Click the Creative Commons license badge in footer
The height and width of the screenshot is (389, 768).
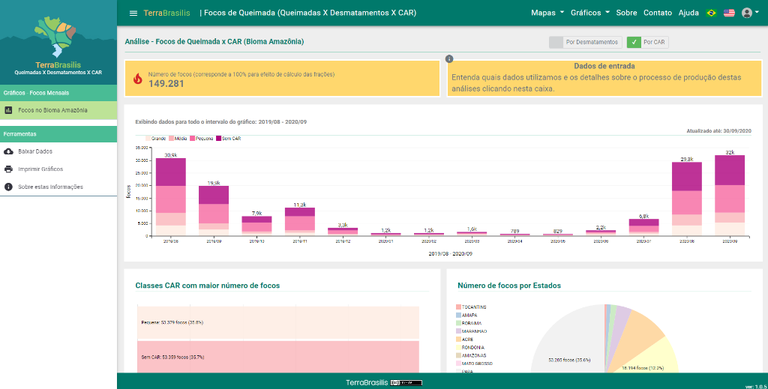406,383
